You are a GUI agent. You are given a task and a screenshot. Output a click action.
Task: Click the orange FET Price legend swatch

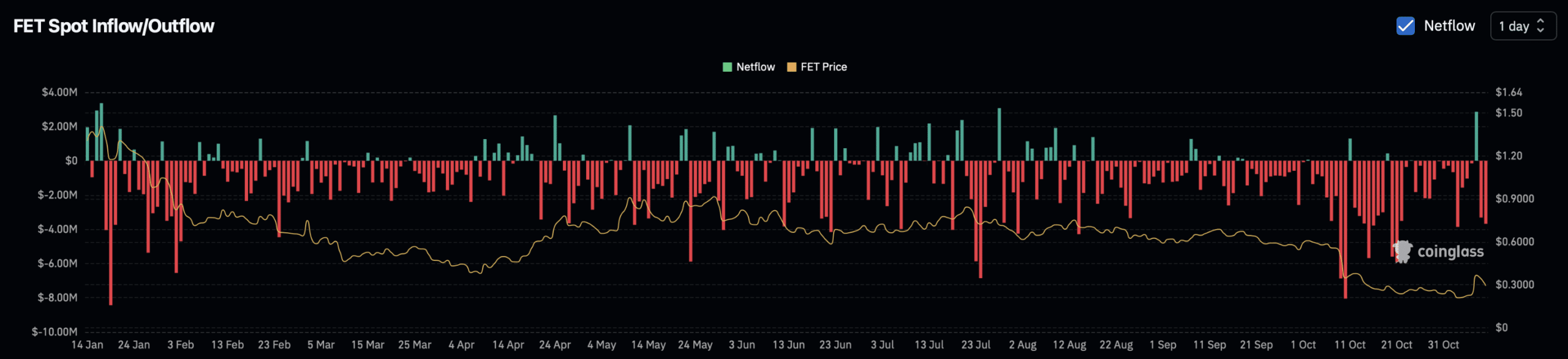[791, 67]
